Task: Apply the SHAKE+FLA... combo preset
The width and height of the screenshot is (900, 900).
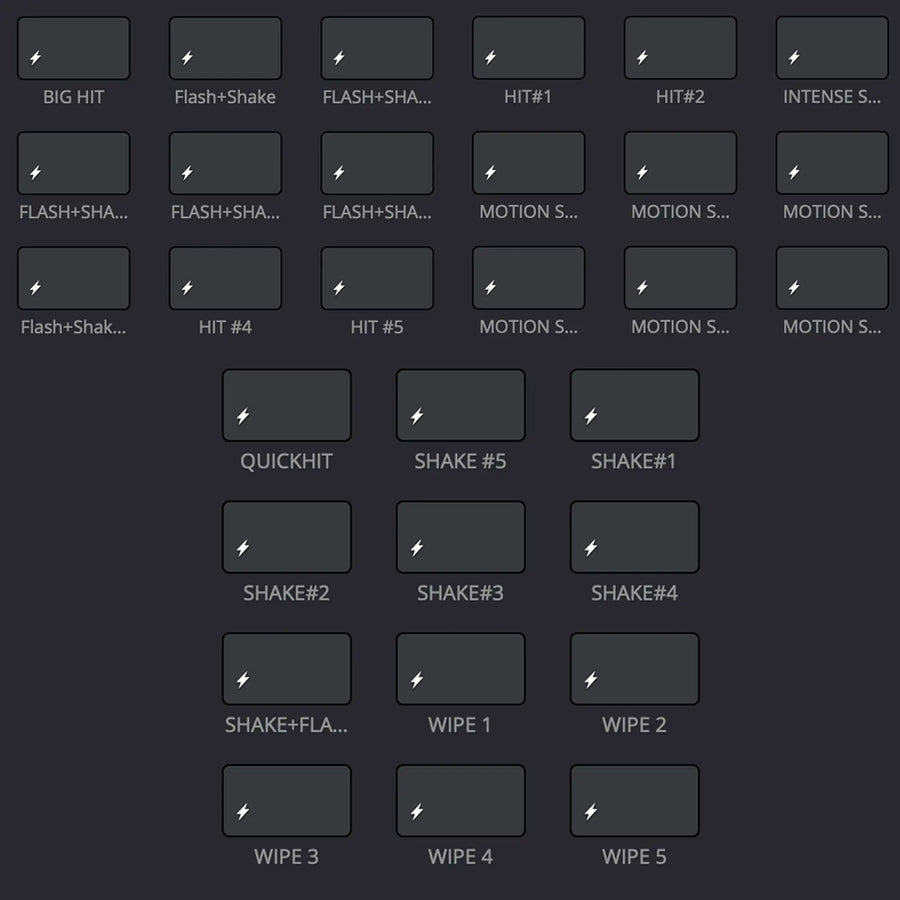Action: 287,669
